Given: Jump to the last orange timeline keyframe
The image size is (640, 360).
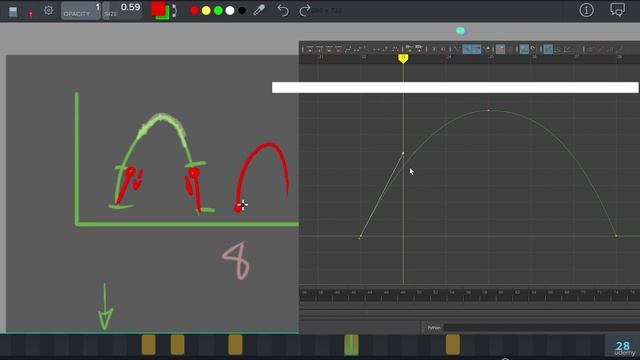Looking at the screenshot, I should coord(453,344).
